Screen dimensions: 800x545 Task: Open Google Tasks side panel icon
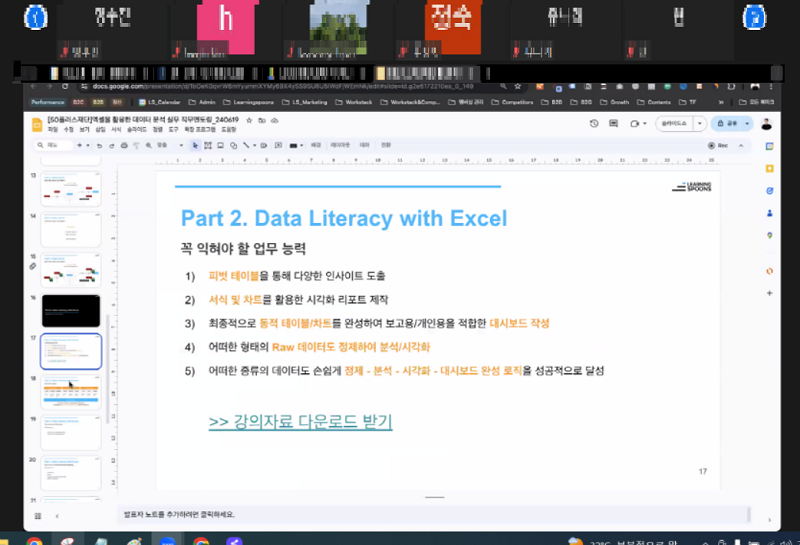(x=769, y=191)
